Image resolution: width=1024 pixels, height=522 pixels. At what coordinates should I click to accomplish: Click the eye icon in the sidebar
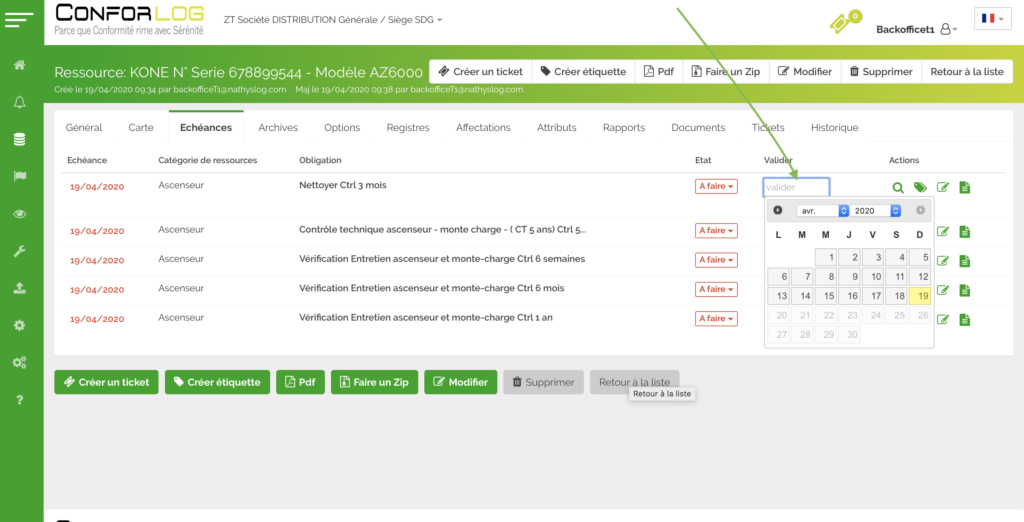[x=19, y=214]
